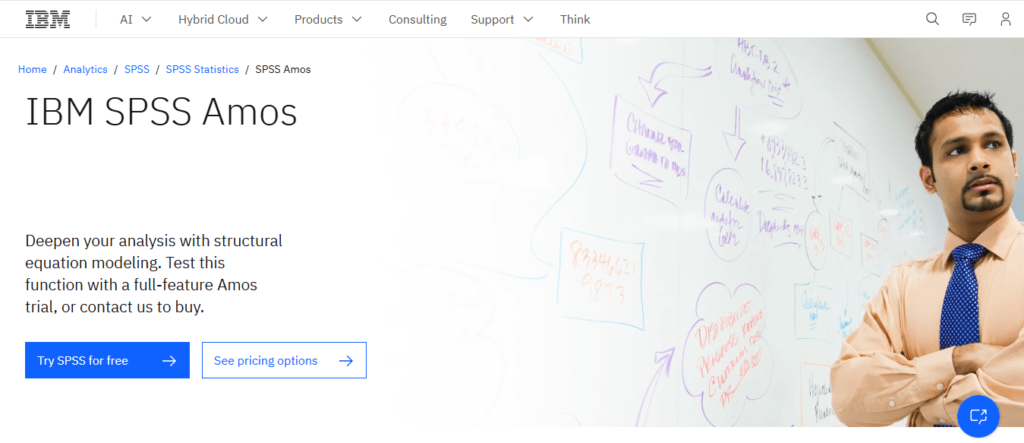The width and height of the screenshot is (1024, 443).
Task: Open the chat message icon in header
Action: (x=969, y=19)
